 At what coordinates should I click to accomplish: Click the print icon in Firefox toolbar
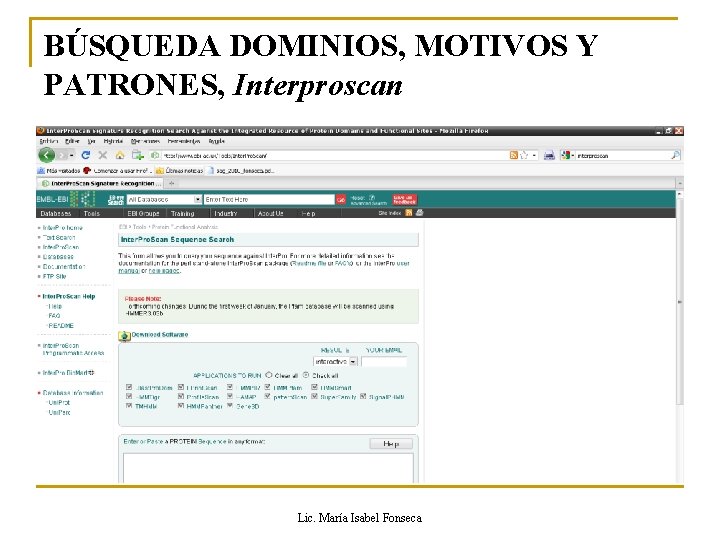(x=549, y=156)
